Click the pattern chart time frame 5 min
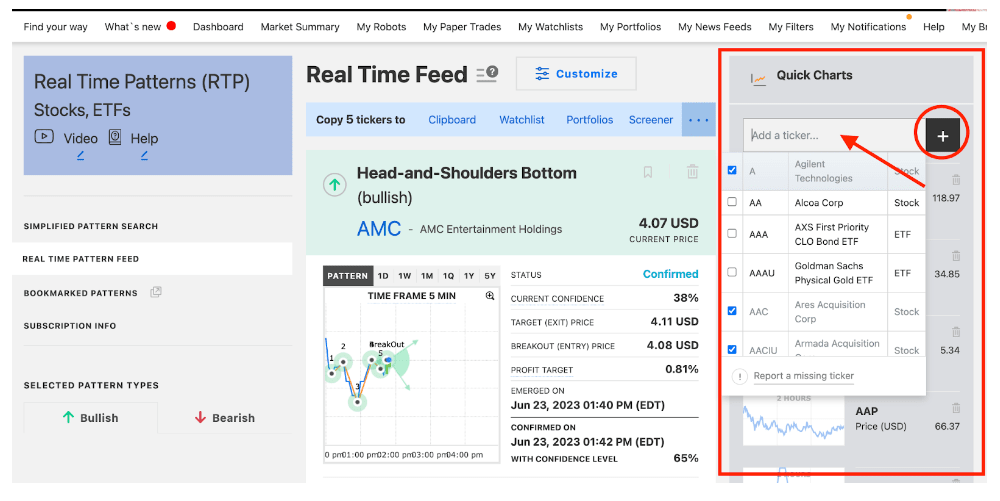Viewport: 1000px width, 501px height. tap(411, 296)
